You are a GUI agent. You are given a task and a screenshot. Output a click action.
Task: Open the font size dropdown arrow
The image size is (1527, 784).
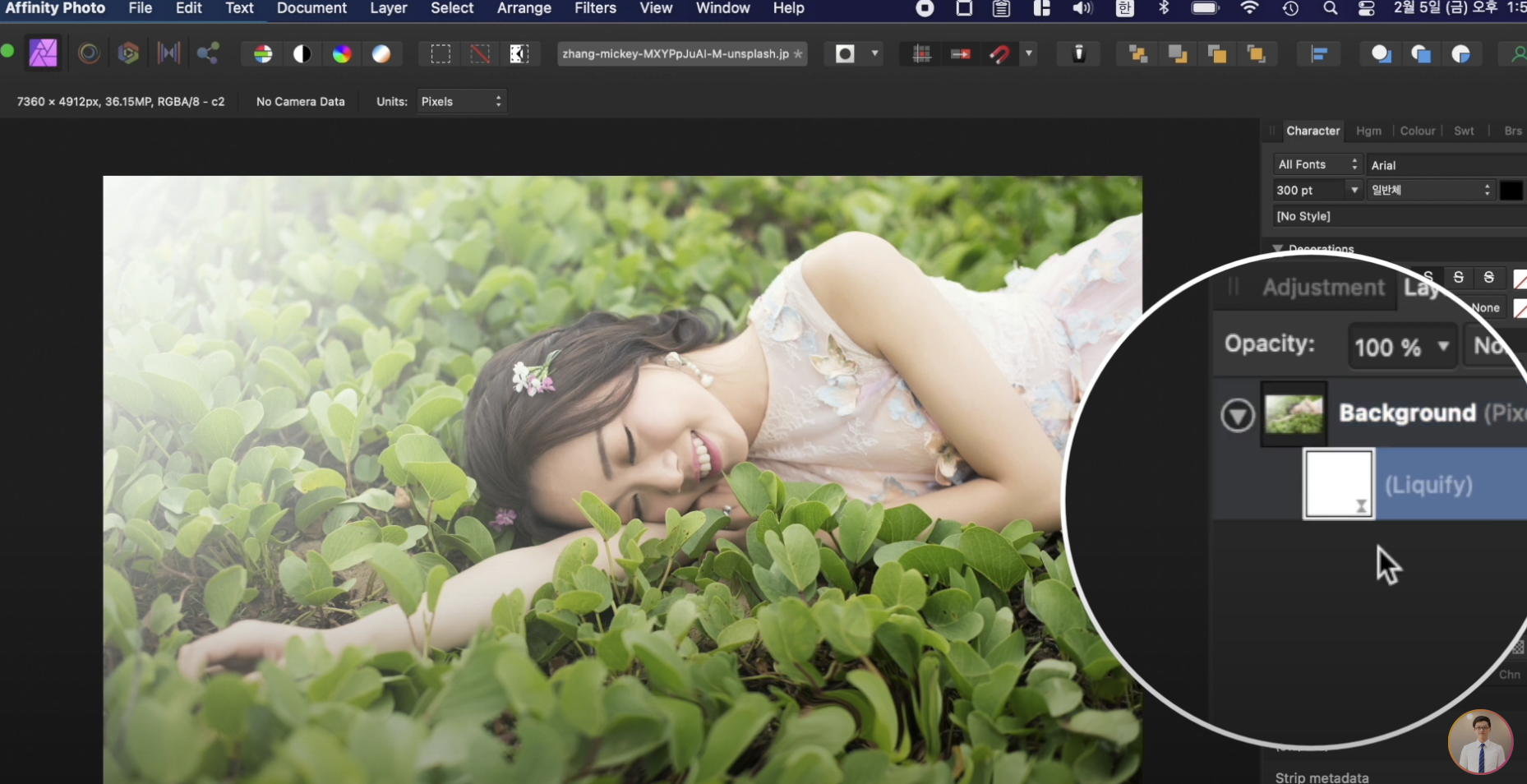coord(1354,190)
